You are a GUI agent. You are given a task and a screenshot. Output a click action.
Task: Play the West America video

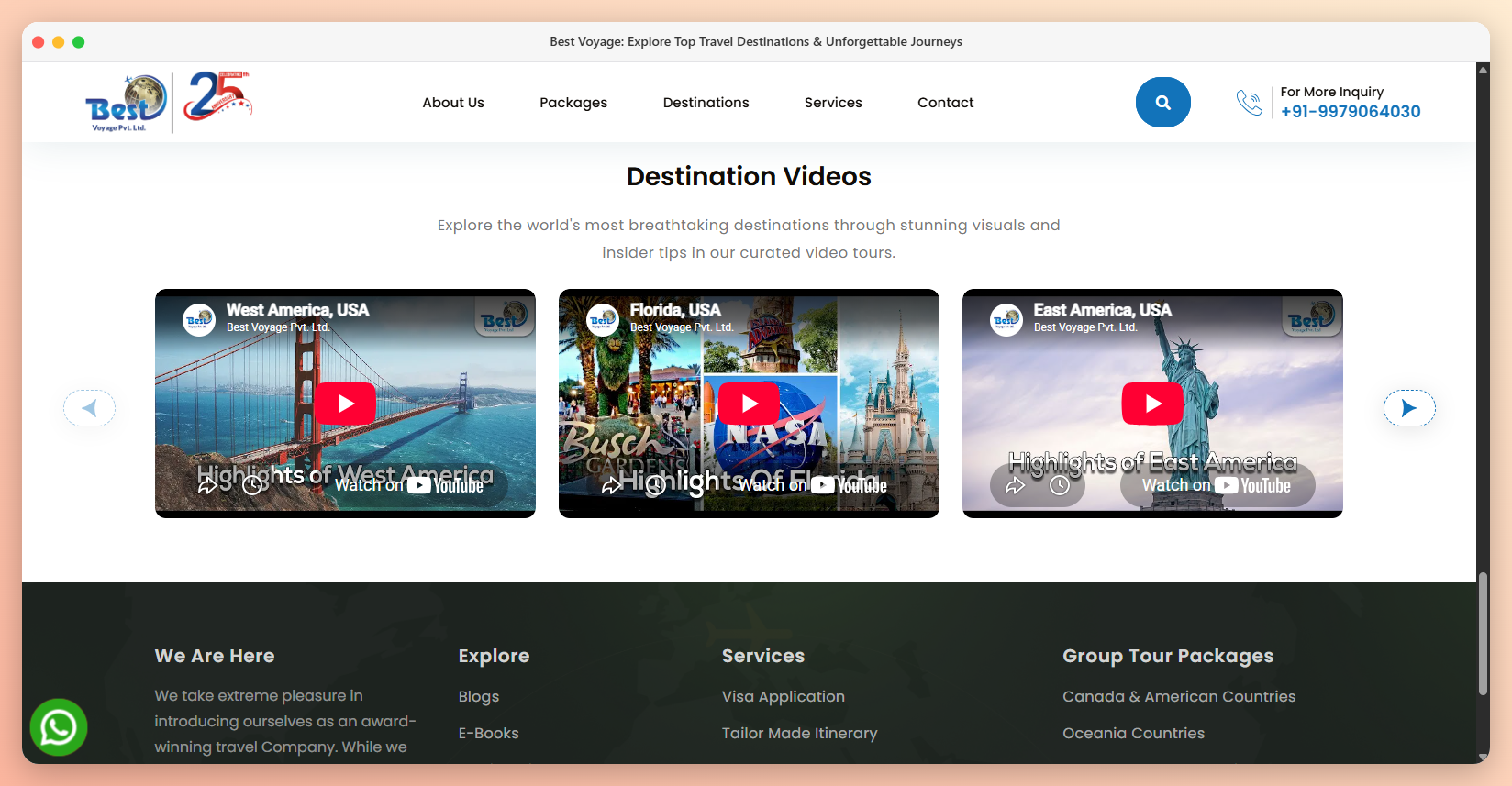(x=345, y=404)
